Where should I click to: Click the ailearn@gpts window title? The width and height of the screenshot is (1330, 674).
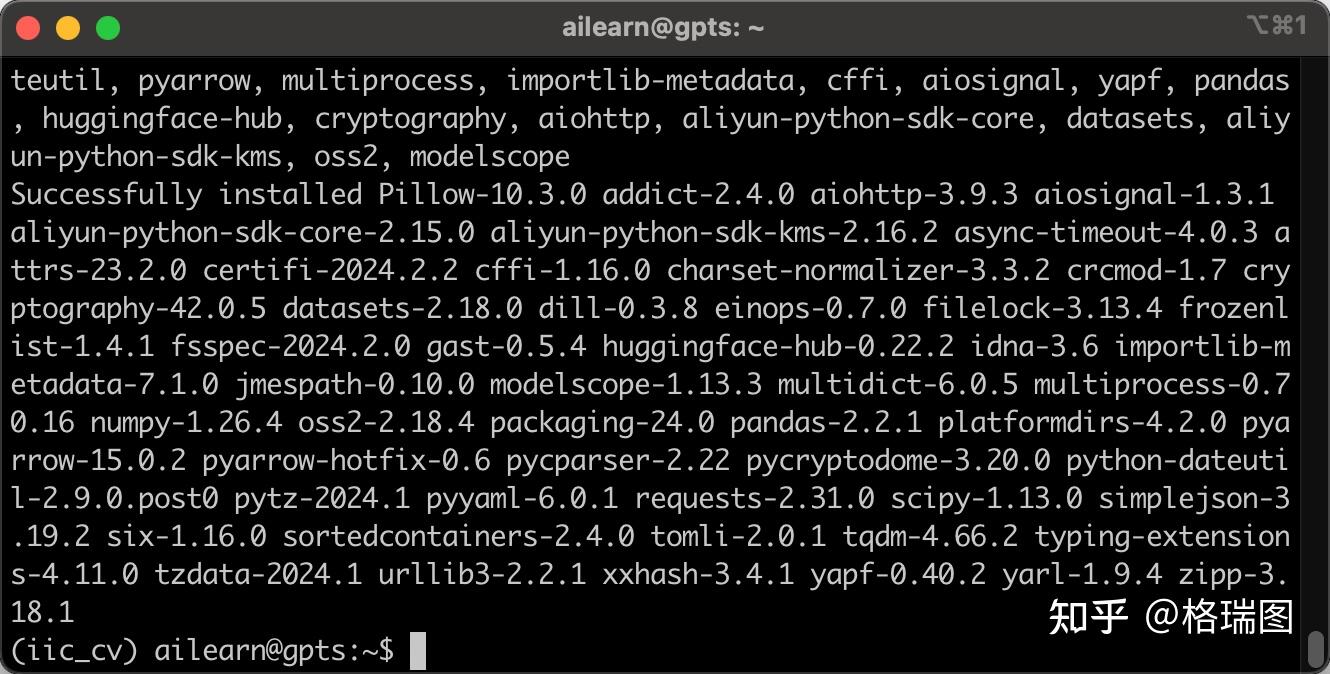tap(663, 28)
